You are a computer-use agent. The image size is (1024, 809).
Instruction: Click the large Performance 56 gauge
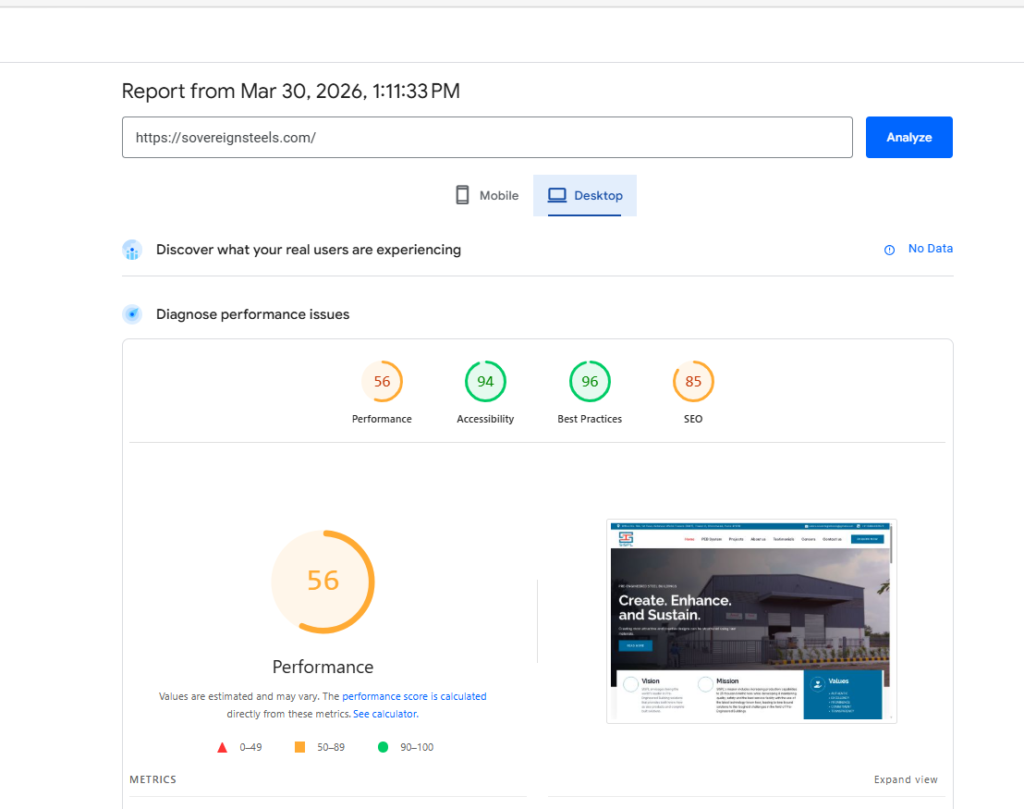click(323, 581)
